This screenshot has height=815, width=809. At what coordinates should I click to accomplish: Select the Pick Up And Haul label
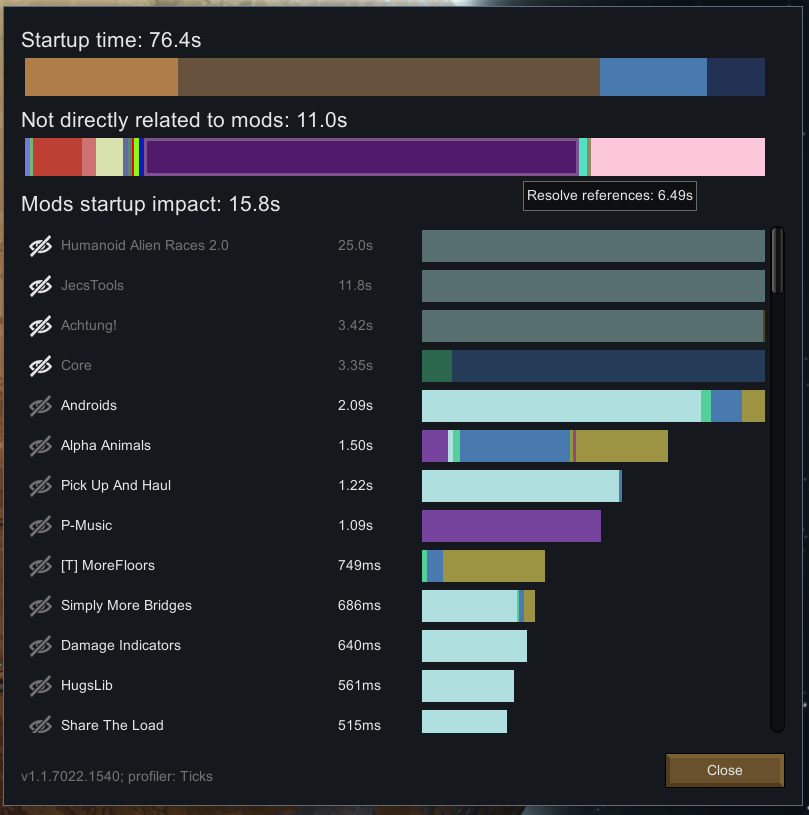tap(115, 485)
